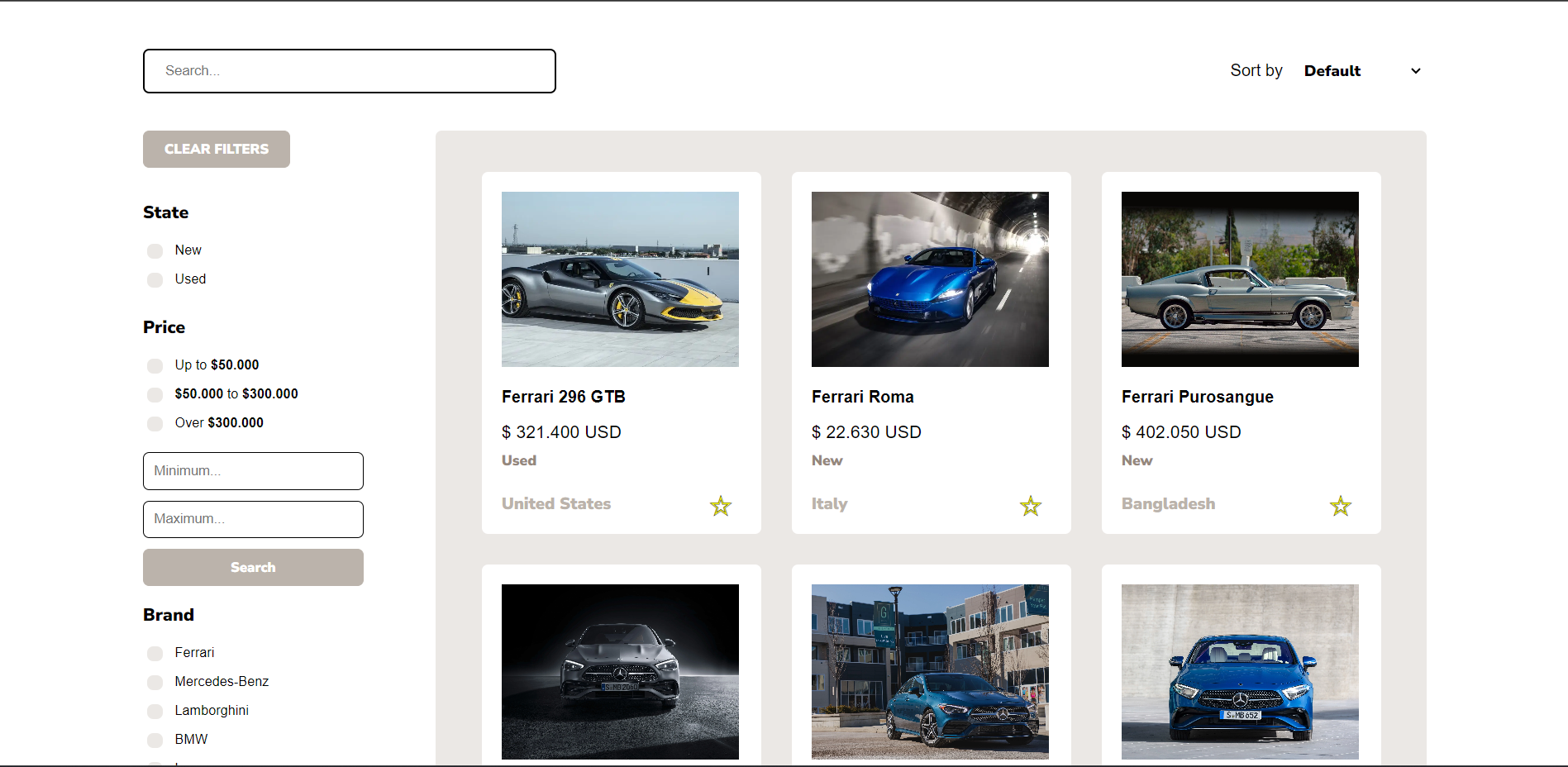1568x767 pixels.
Task: Click the Italy location label
Action: (x=830, y=503)
